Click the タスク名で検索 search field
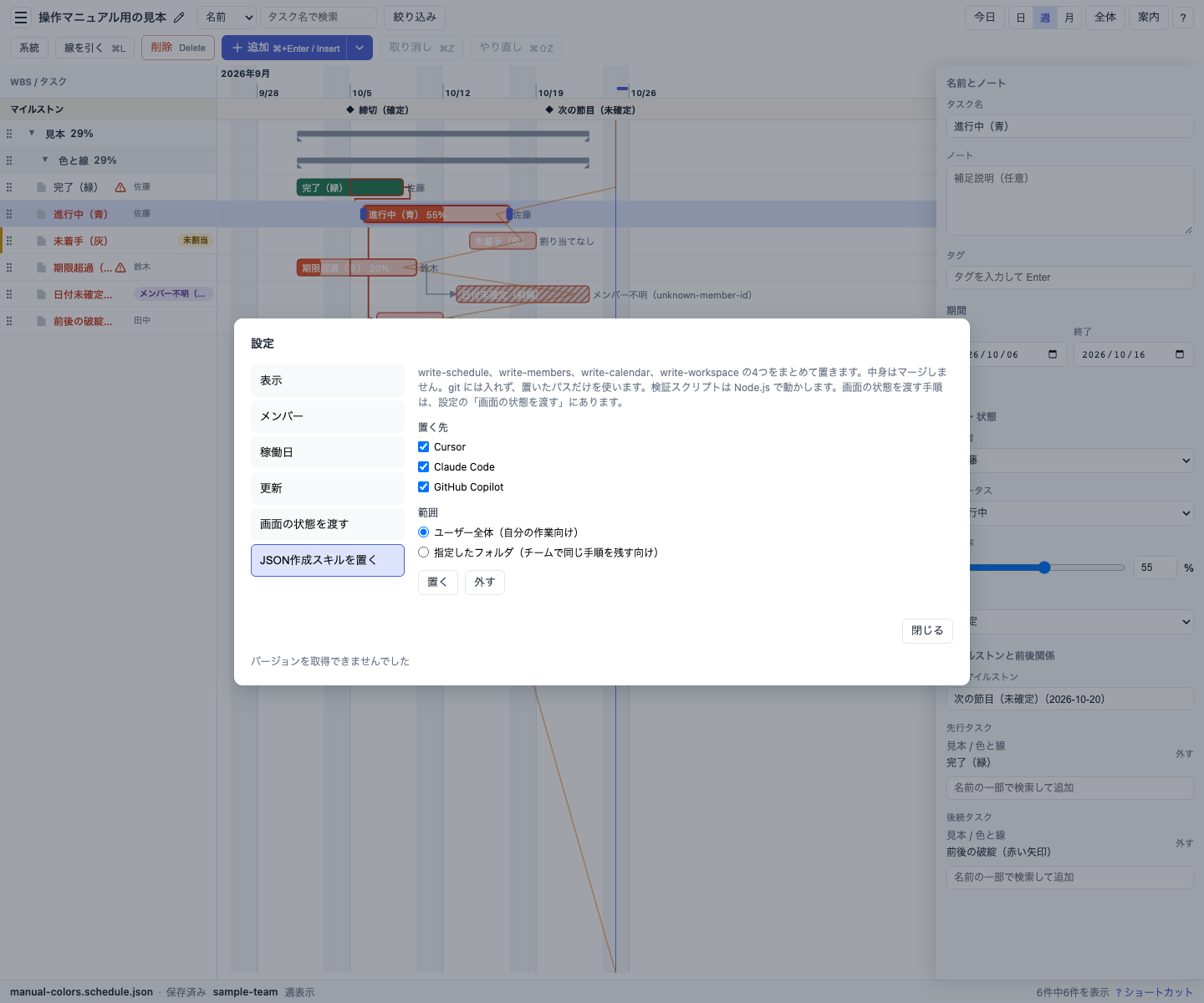Viewport: 1204px width, 1003px height. pos(319,18)
